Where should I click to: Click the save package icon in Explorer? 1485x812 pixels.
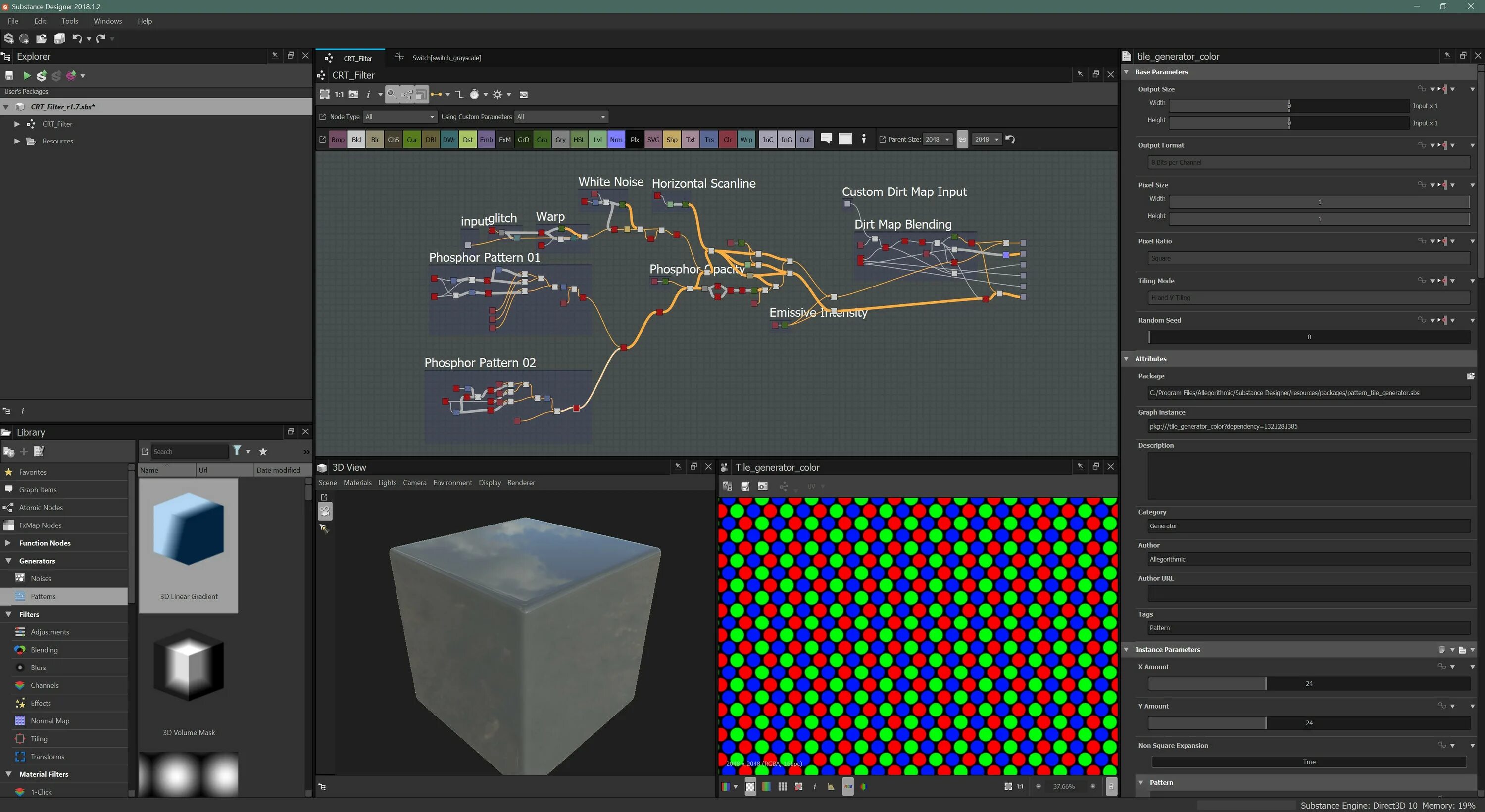(x=9, y=76)
